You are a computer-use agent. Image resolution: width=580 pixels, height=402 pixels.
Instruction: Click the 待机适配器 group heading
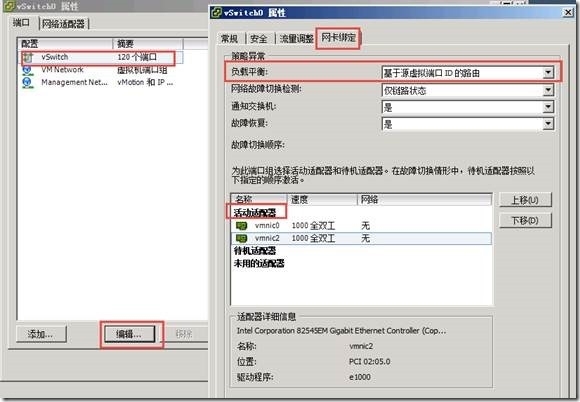255,251
